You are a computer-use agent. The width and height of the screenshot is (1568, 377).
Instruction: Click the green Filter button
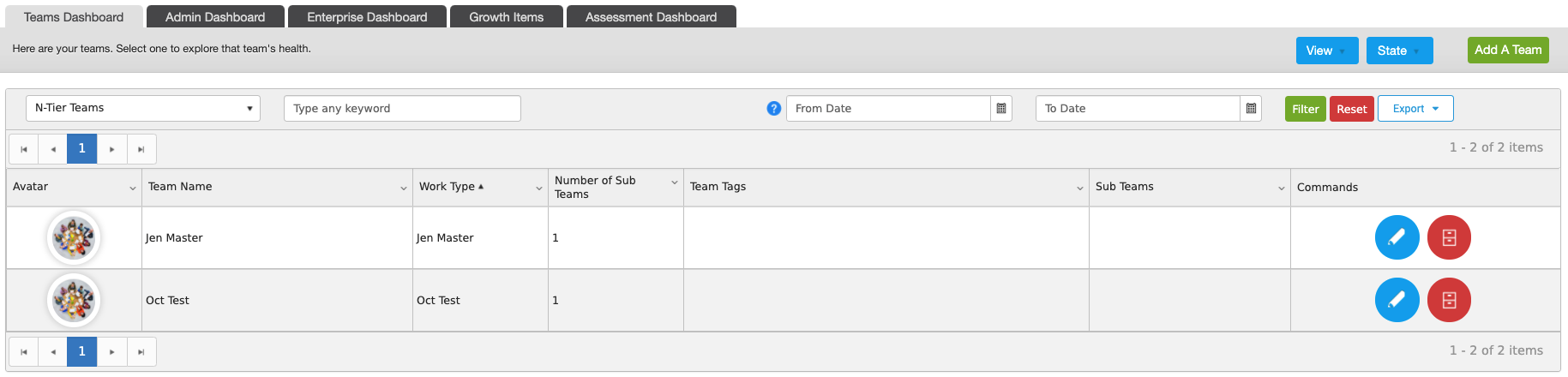tap(1306, 109)
